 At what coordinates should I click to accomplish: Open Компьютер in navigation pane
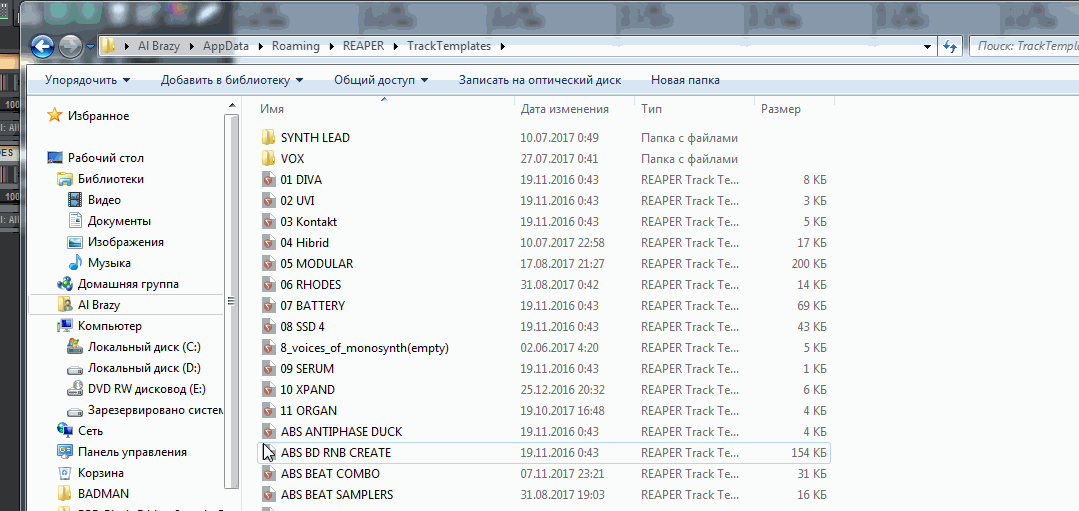point(109,326)
